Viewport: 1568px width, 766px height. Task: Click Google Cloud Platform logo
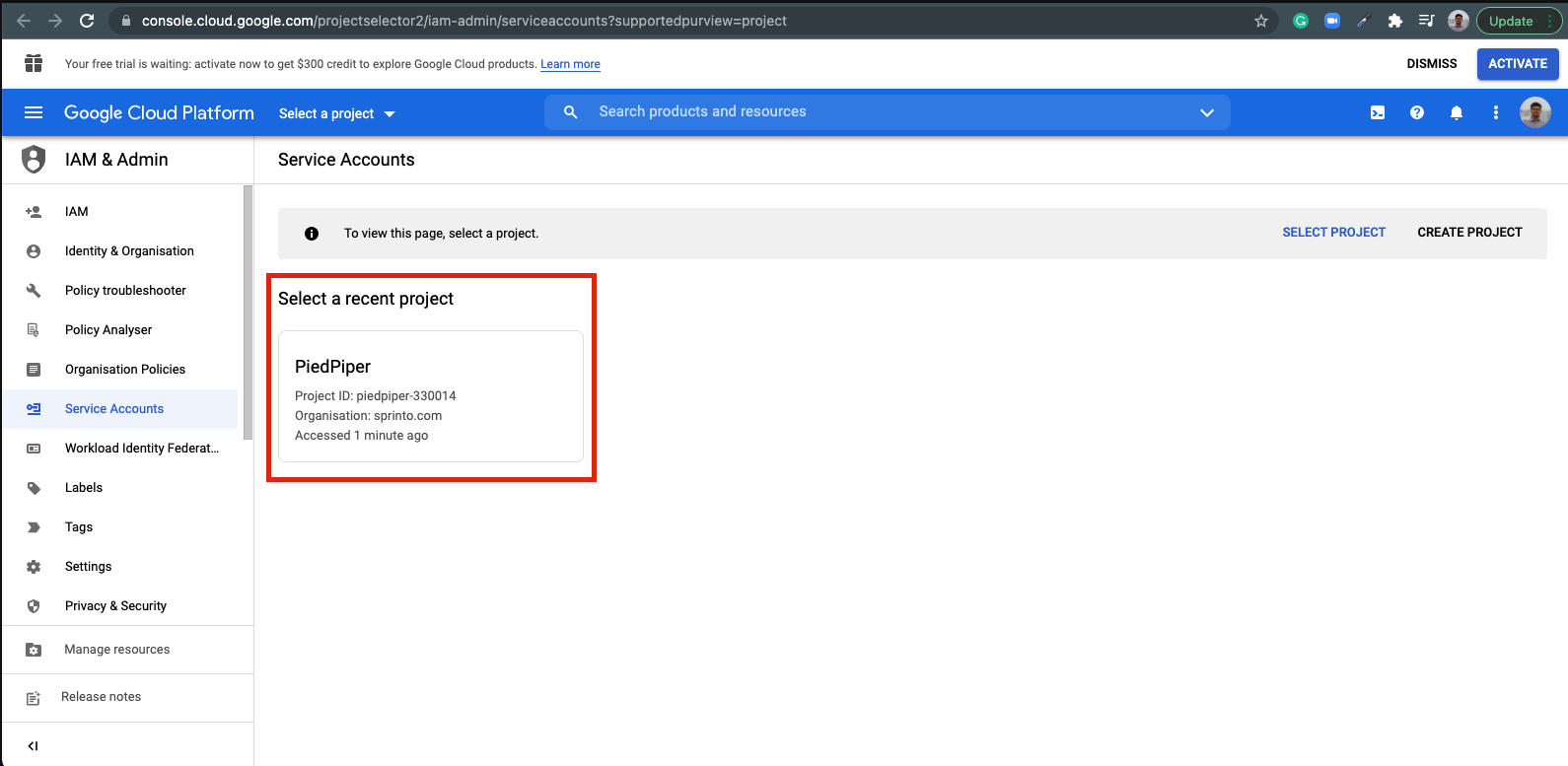159,112
